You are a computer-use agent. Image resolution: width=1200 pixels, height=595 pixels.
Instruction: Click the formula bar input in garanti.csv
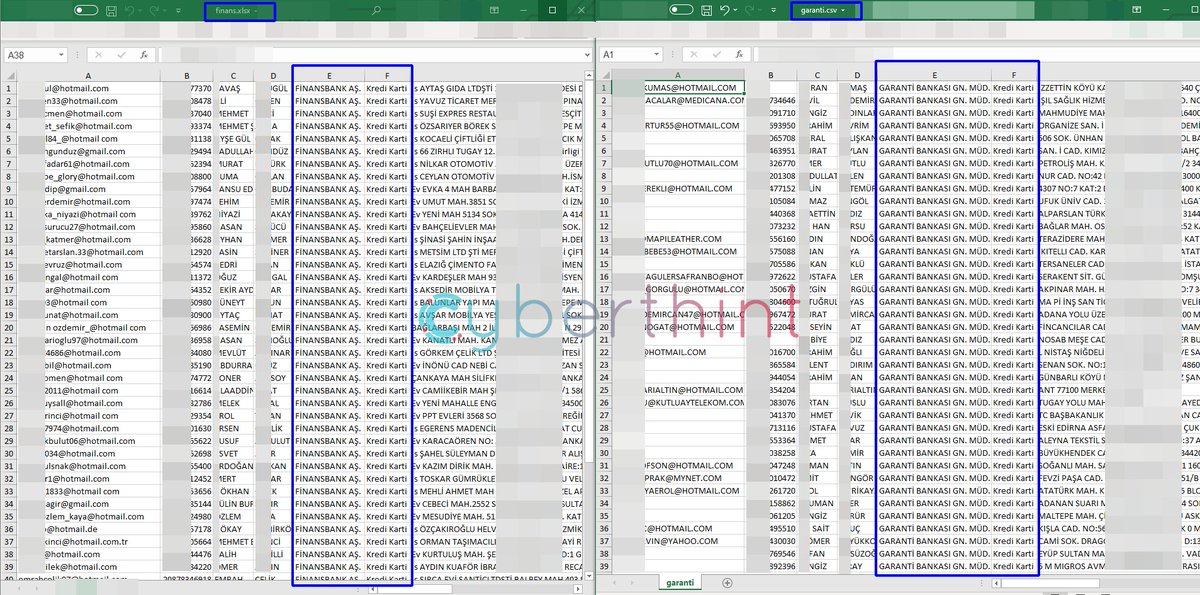coord(975,55)
